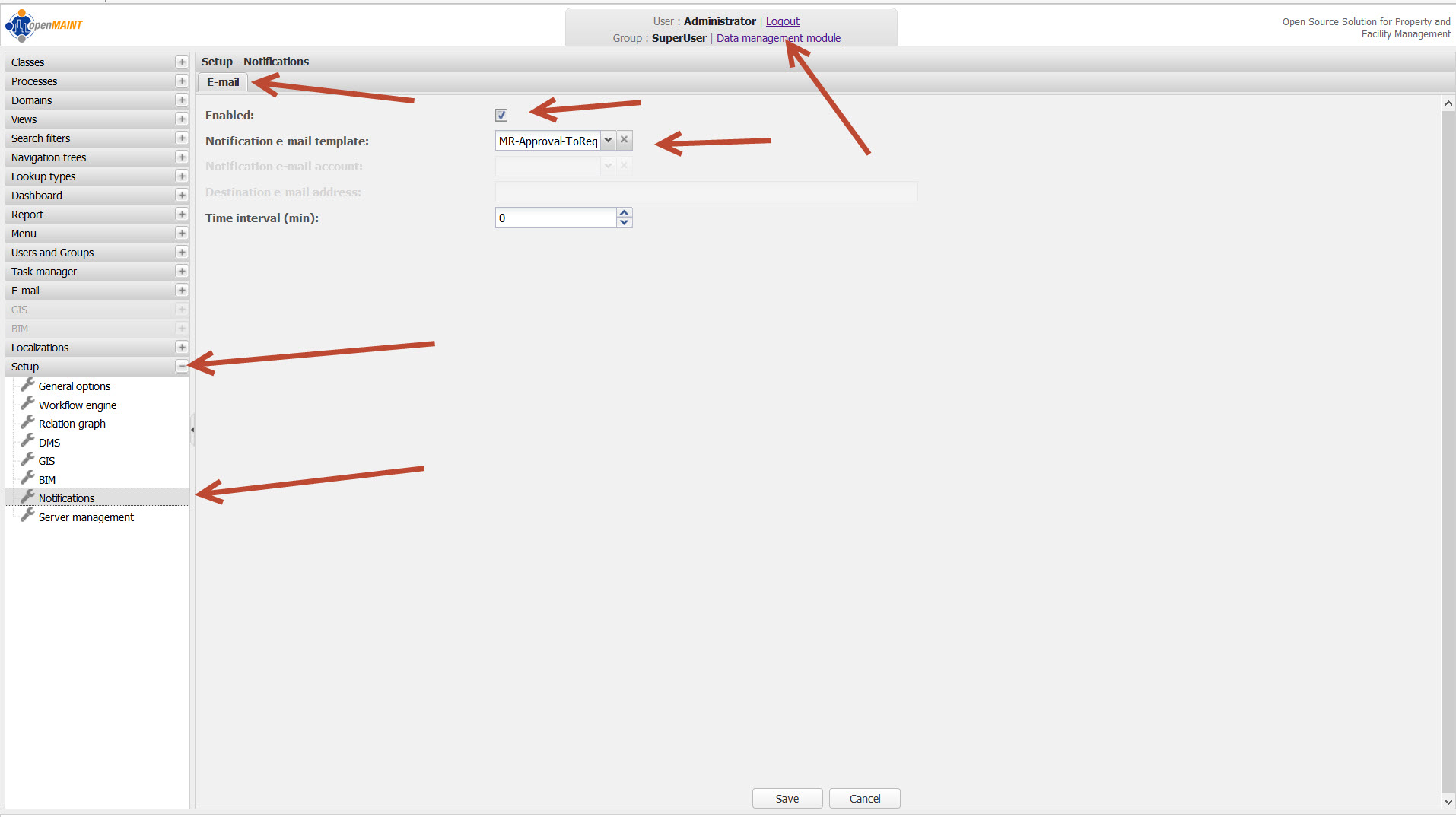Click the wrench icon beside Relation graph
The height and width of the screenshot is (817, 1456).
(x=27, y=422)
